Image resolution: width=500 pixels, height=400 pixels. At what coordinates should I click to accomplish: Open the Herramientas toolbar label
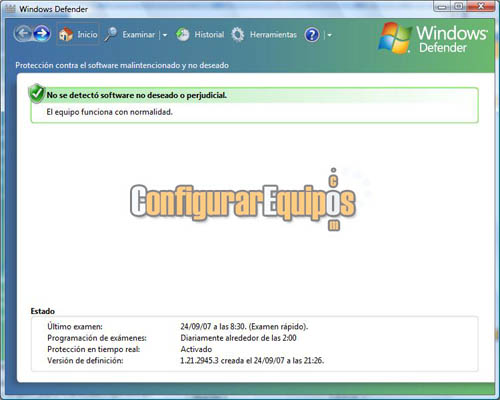(273, 34)
